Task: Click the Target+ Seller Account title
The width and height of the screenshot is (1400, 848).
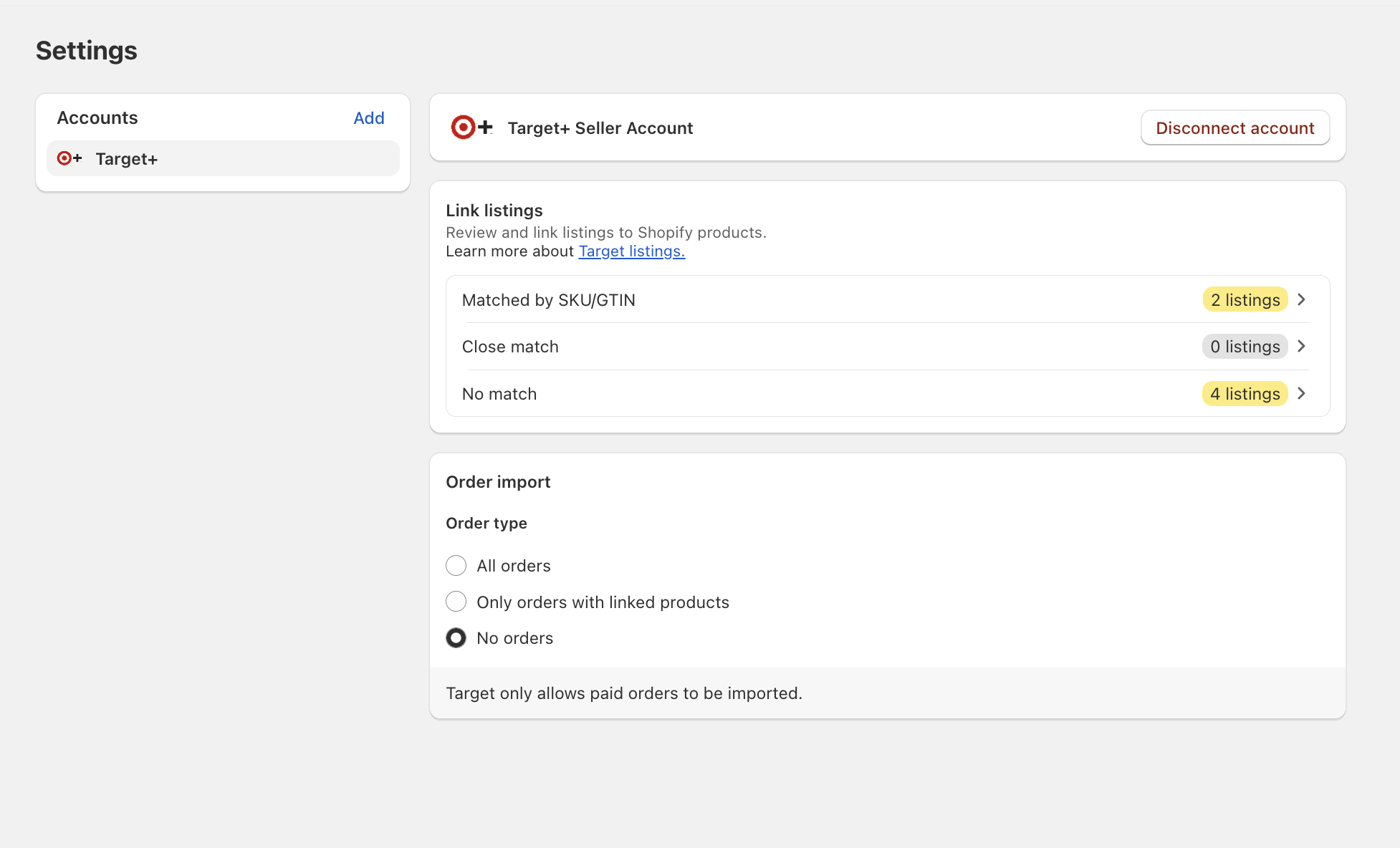Action: tap(600, 128)
